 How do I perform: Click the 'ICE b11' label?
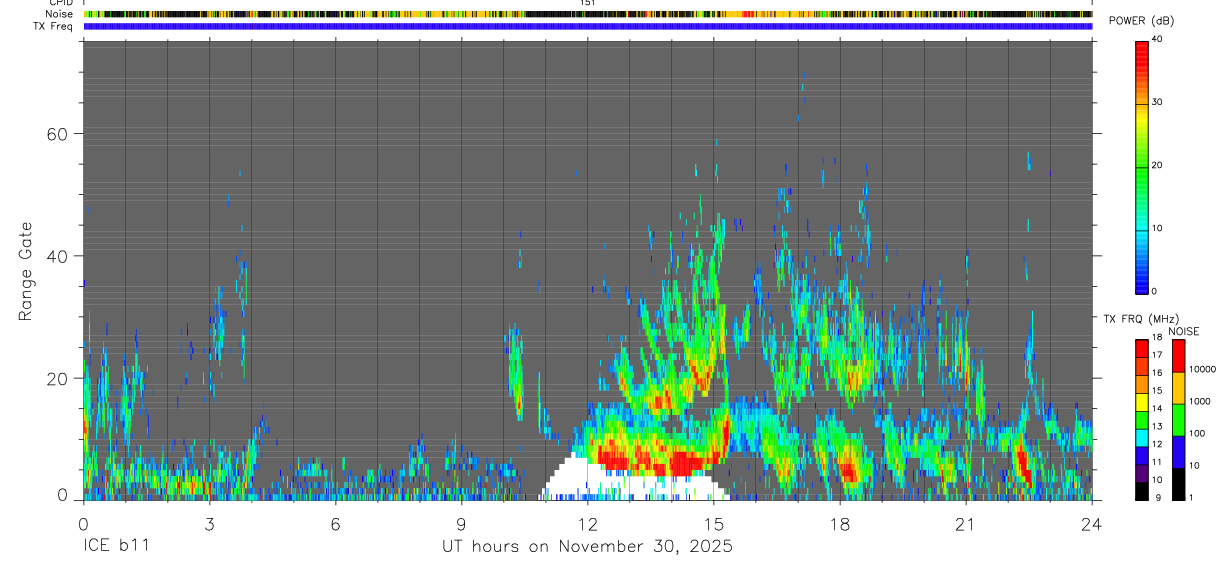click(x=118, y=547)
